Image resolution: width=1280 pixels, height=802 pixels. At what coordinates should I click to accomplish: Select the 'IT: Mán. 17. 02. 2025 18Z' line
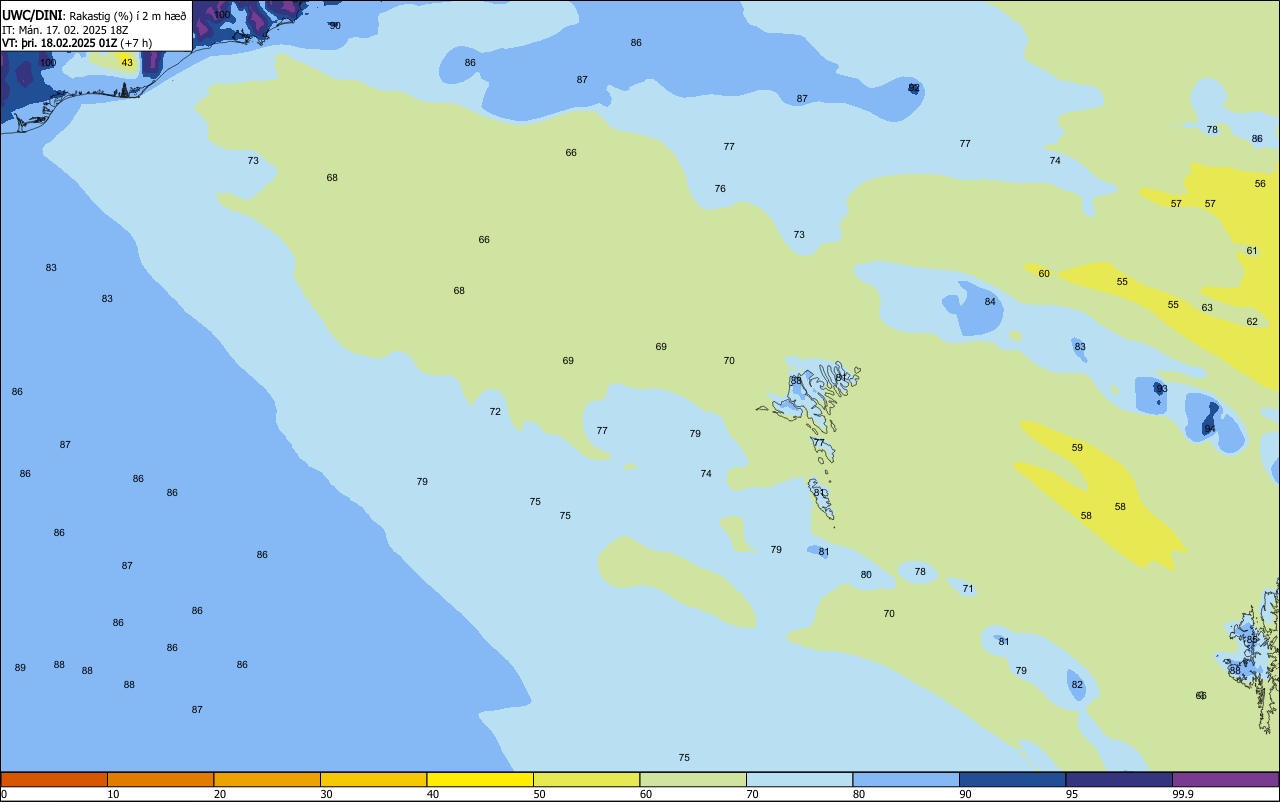tap(65, 29)
